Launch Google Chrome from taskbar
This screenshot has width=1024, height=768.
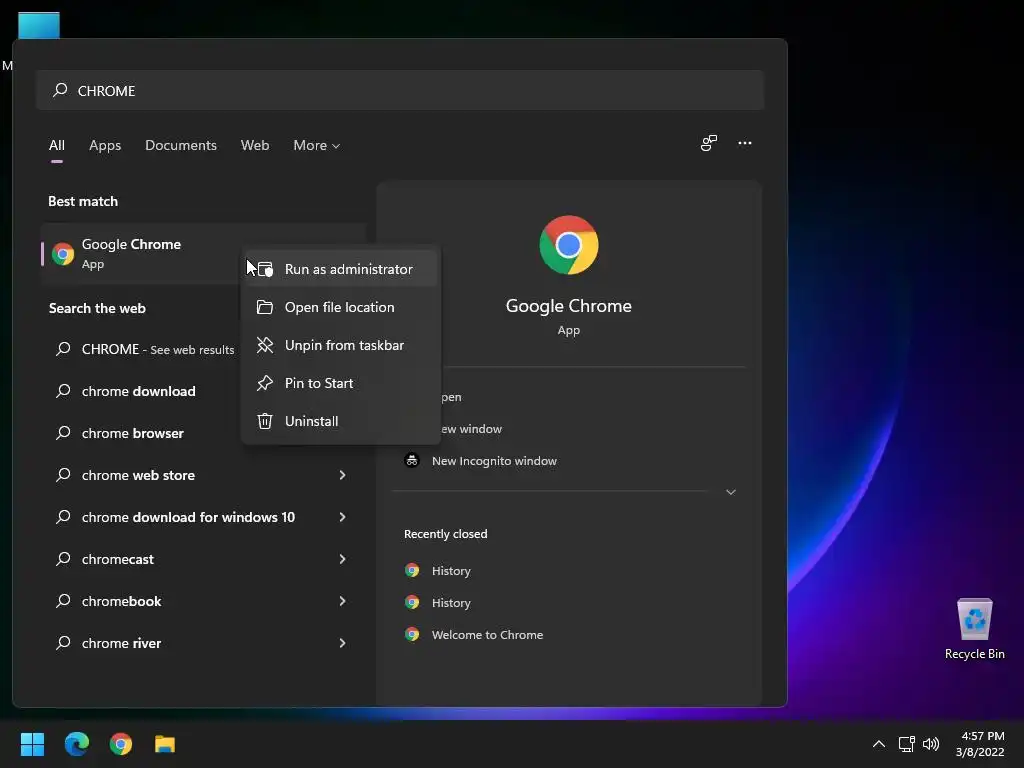click(121, 744)
